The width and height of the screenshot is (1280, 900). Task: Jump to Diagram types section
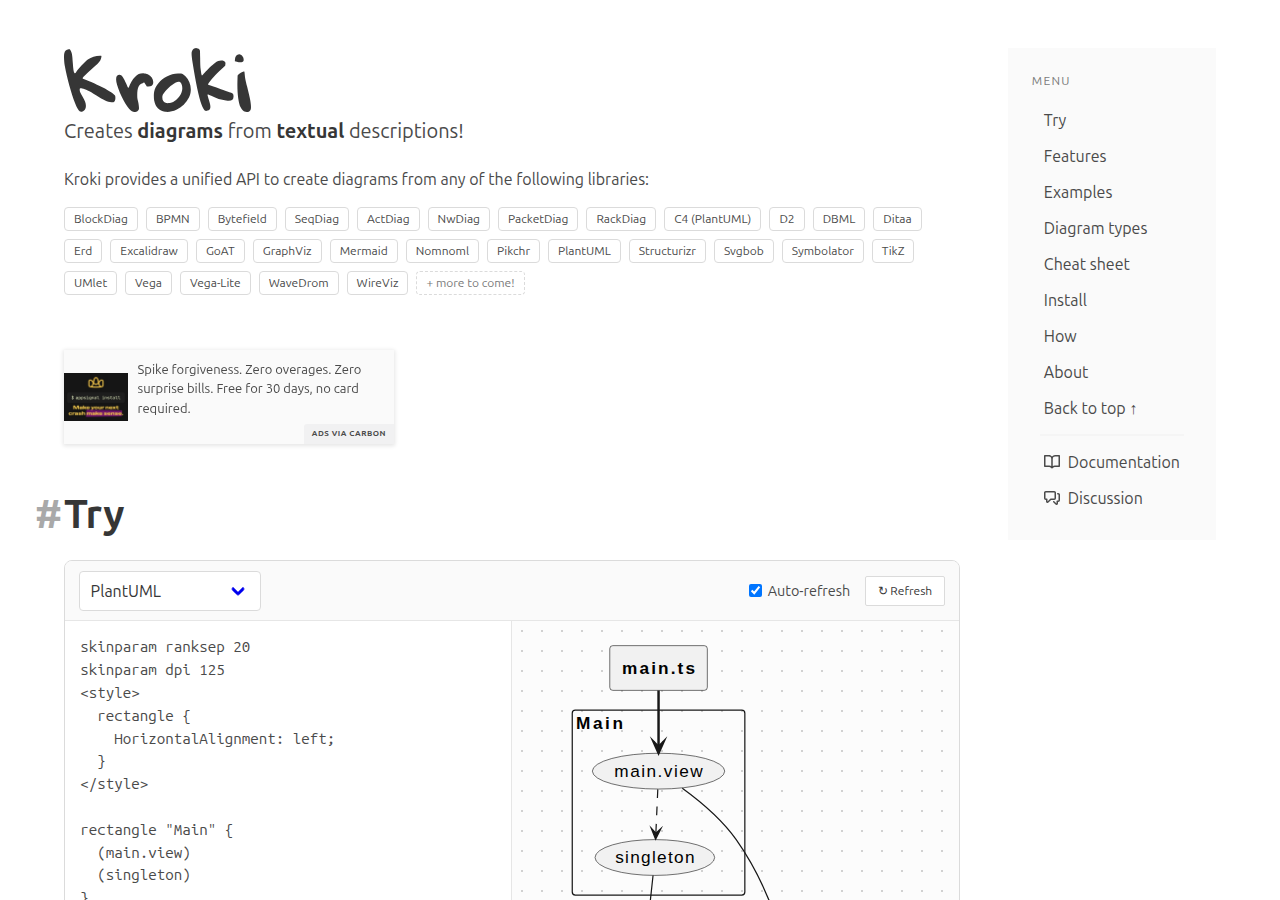click(1096, 228)
